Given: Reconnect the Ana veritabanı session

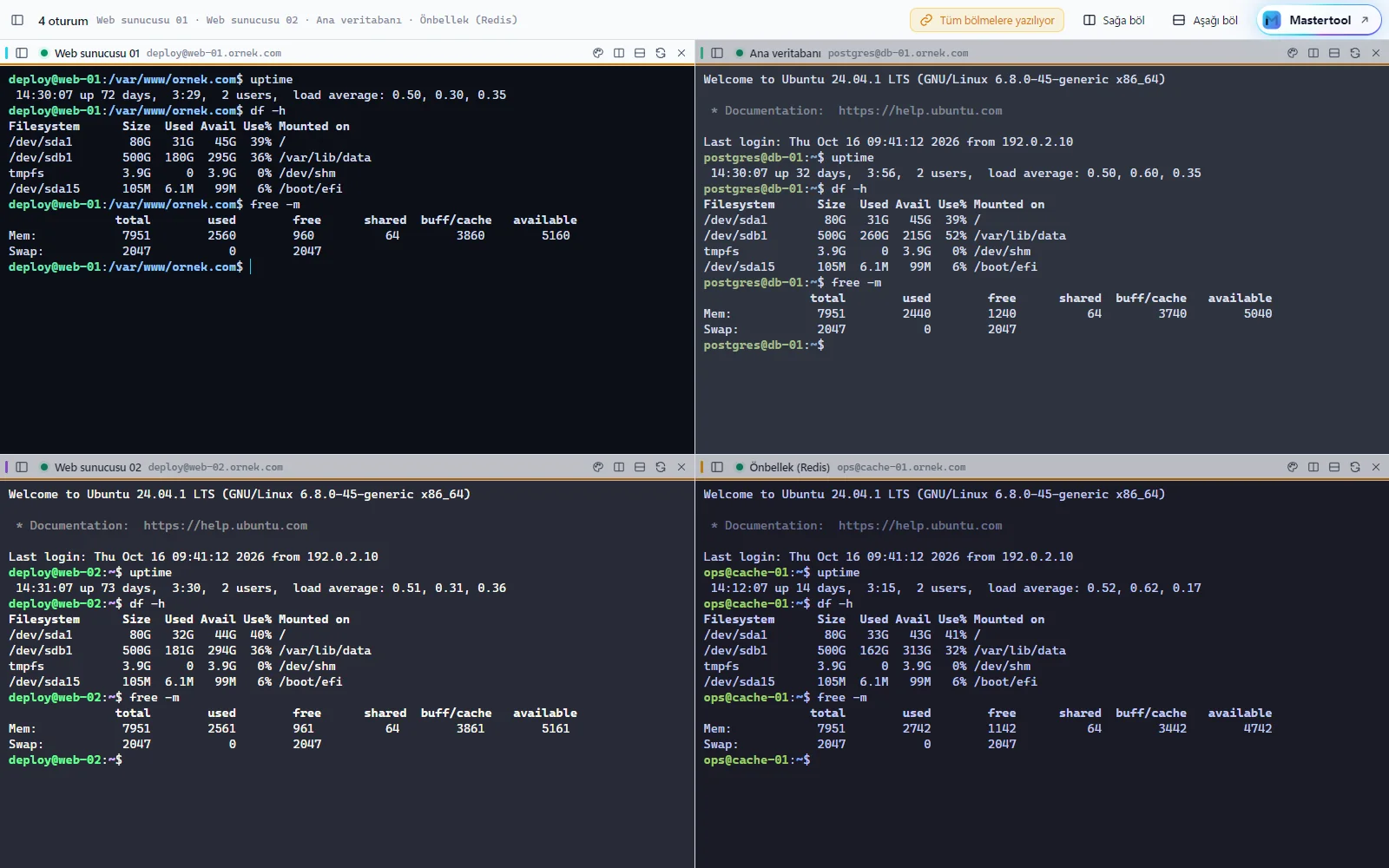Looking at the screenshot, I should point(1355,53).
